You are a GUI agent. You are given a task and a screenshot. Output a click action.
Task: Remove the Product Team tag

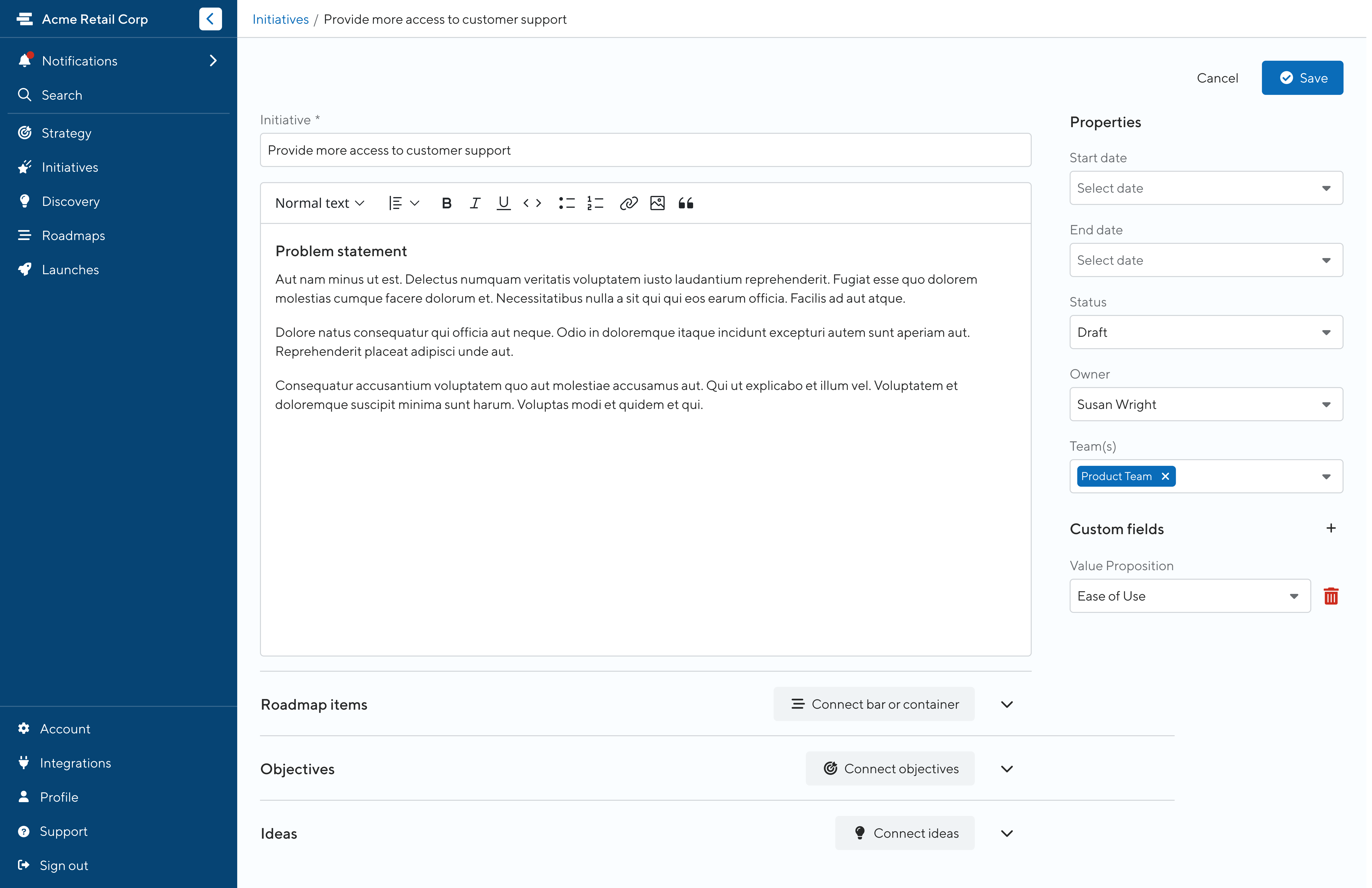click(x=1165, y=476)
